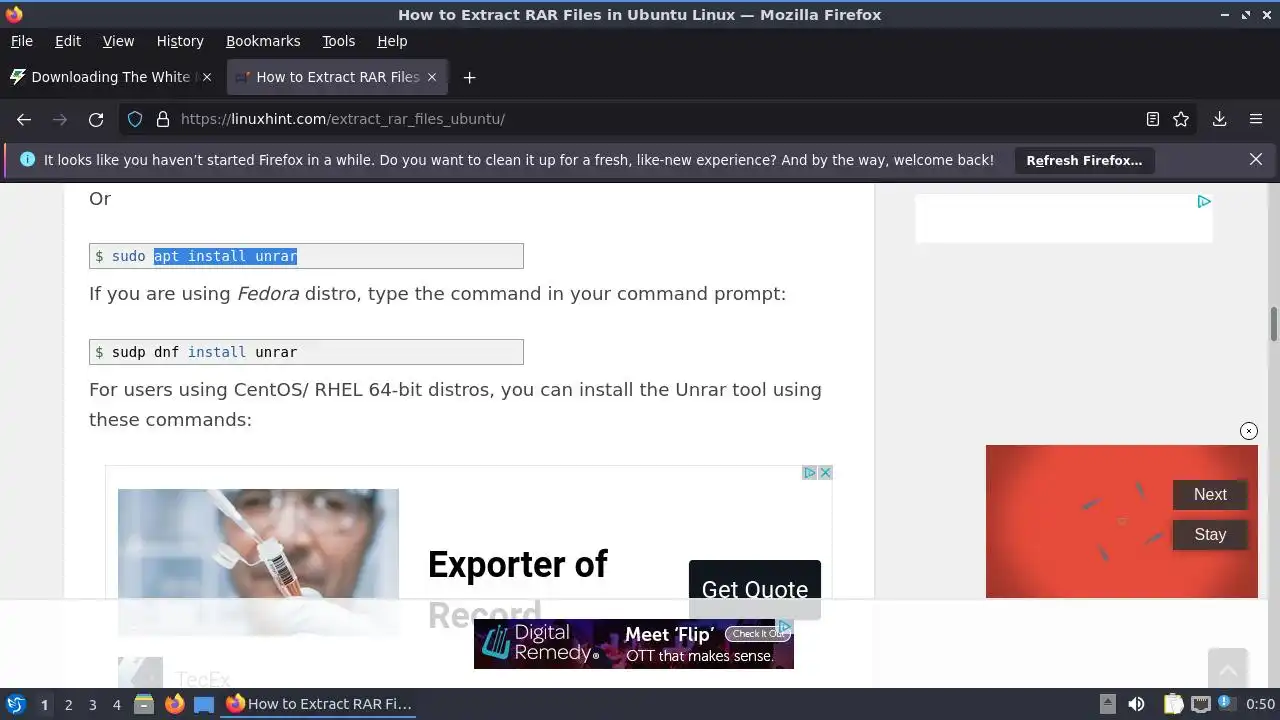
Task: Click the removable media tray icon
Action: pyautogui.click(x=1107, y=704)
